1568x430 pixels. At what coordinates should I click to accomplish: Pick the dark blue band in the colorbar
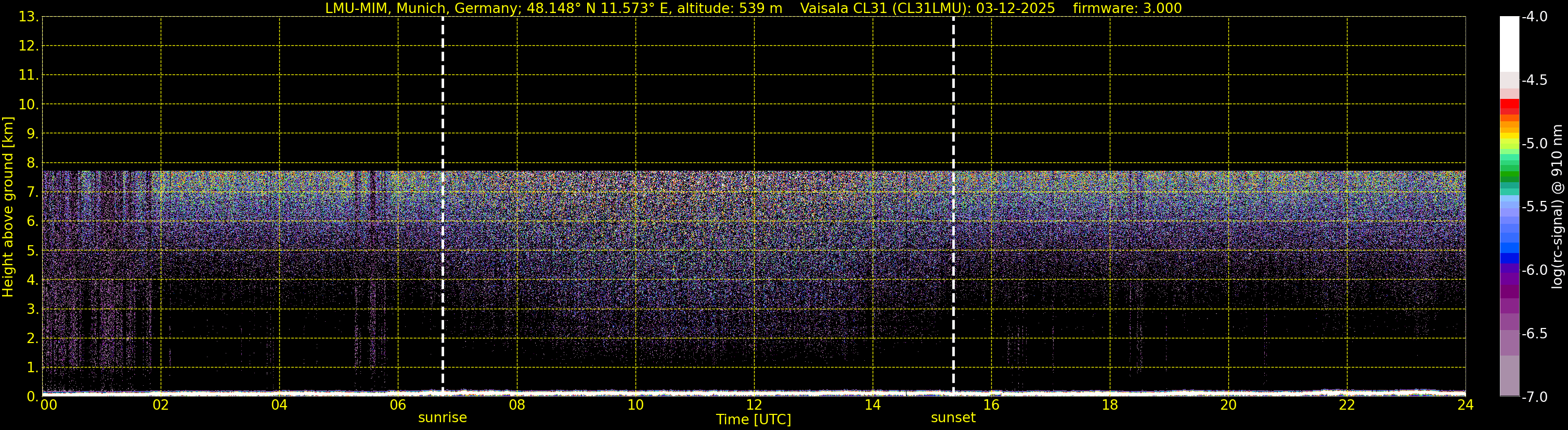pos(1509,258)
